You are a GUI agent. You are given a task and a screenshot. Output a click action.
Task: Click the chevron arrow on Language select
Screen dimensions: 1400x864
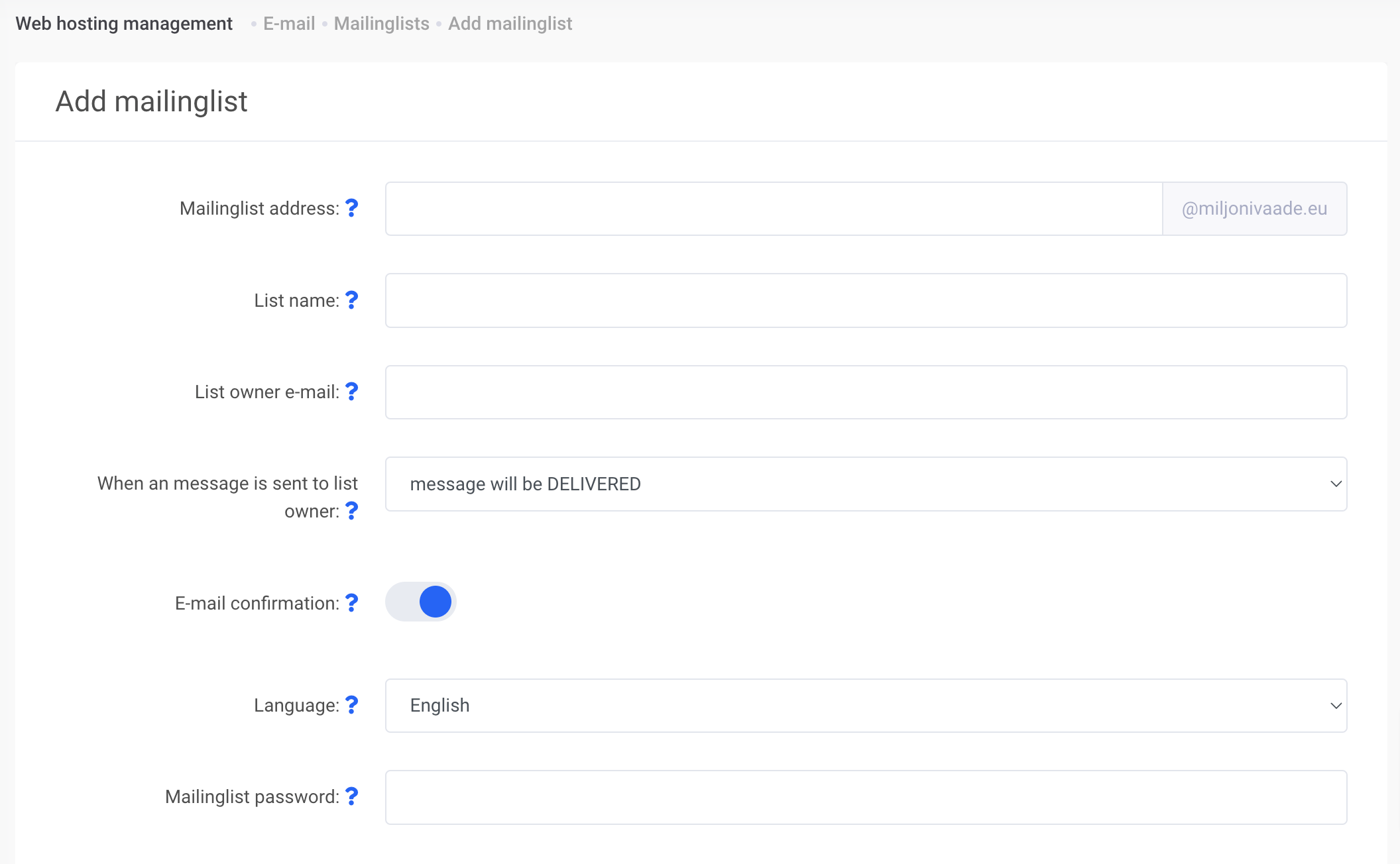[1336, 706]
